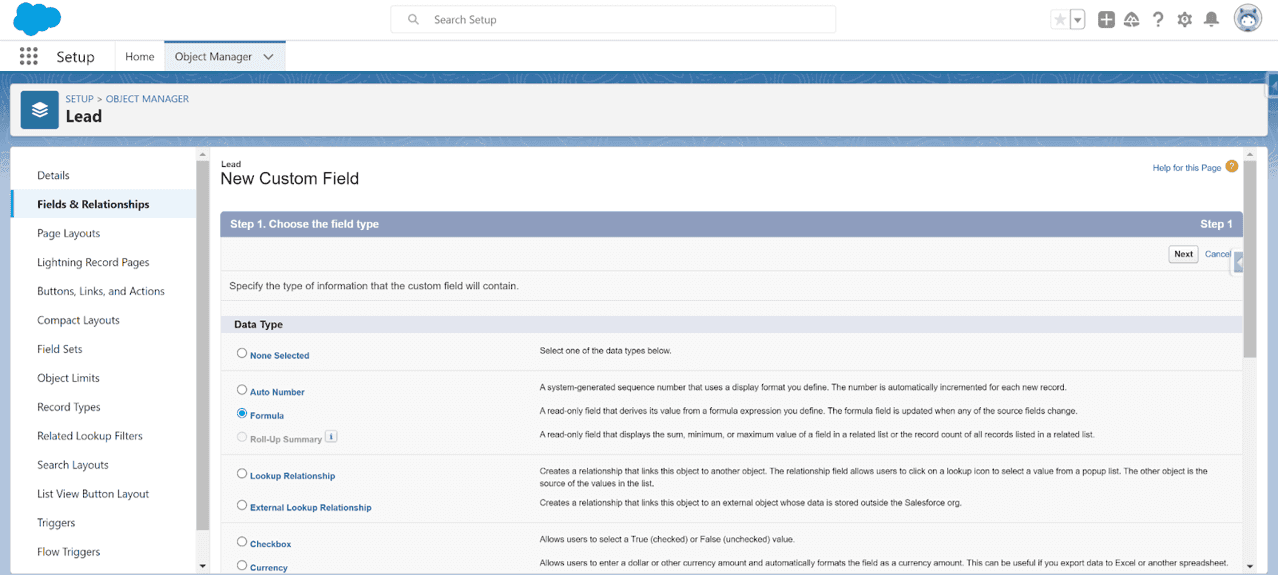The image size is (1278, 575).
Task: Click the Data Type section heading
Action: point(258,325)
